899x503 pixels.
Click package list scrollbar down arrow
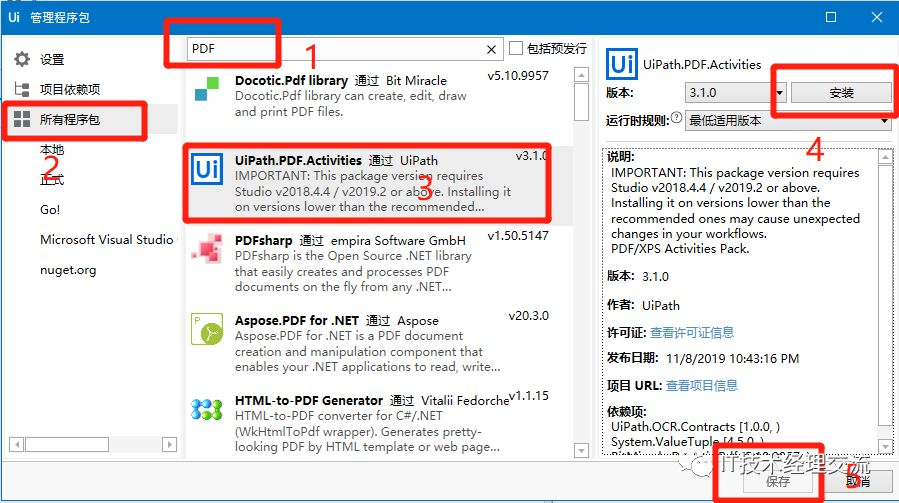(x=581, y=451)
